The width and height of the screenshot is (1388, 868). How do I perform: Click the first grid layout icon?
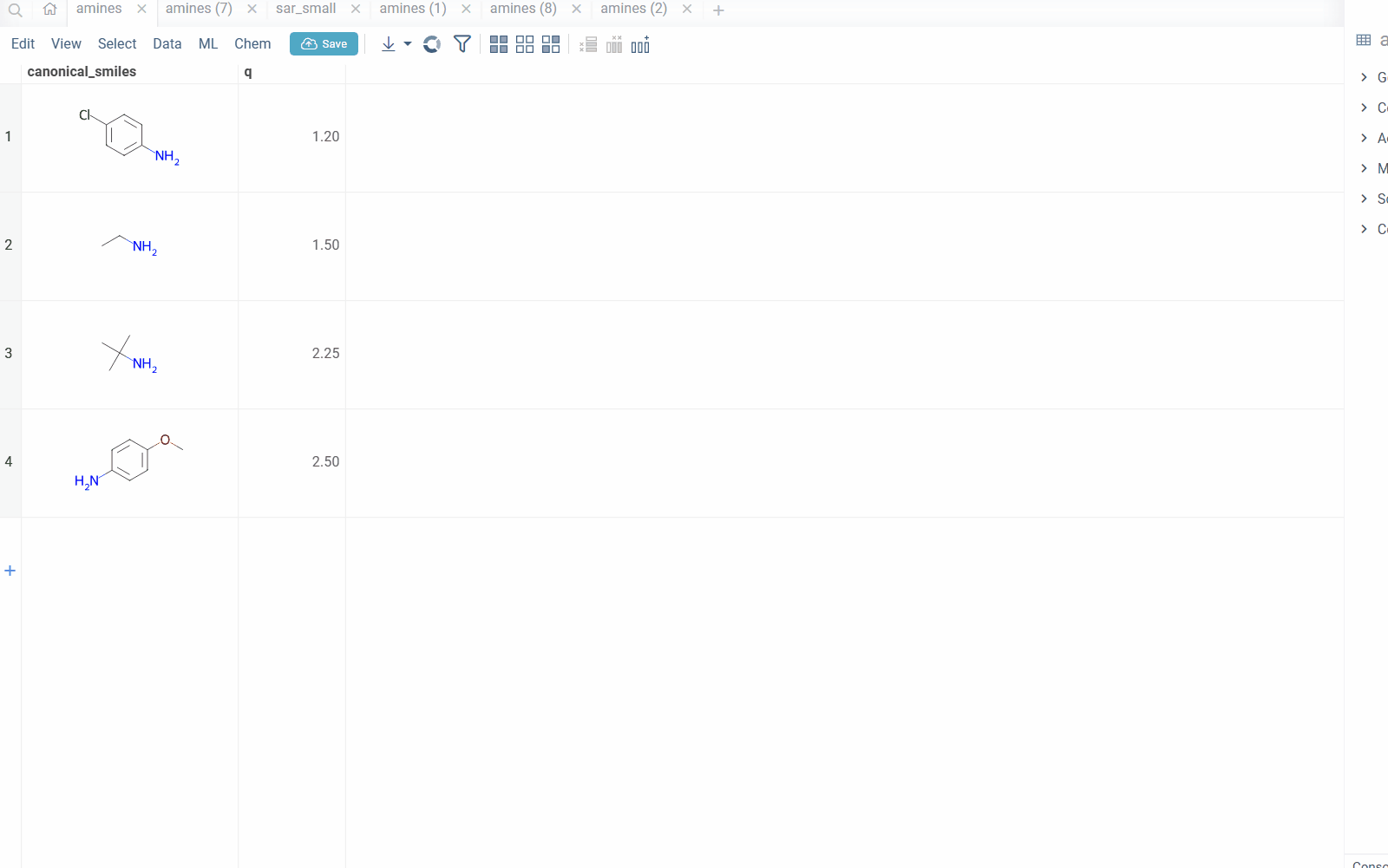(x=499, y=44)
